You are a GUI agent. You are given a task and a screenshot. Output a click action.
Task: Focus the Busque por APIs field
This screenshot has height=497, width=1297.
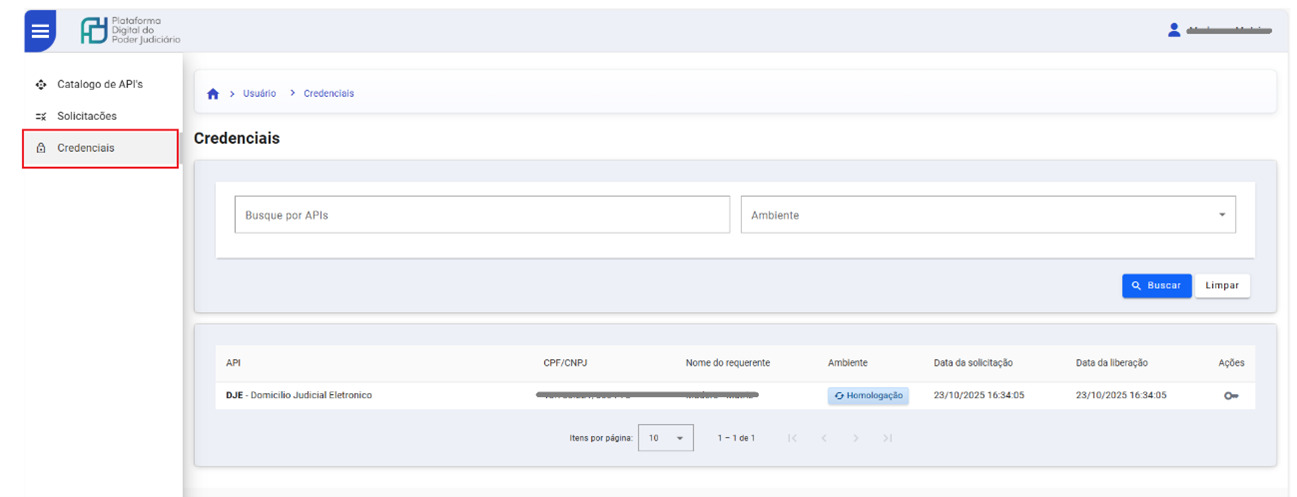pos(482,215)
